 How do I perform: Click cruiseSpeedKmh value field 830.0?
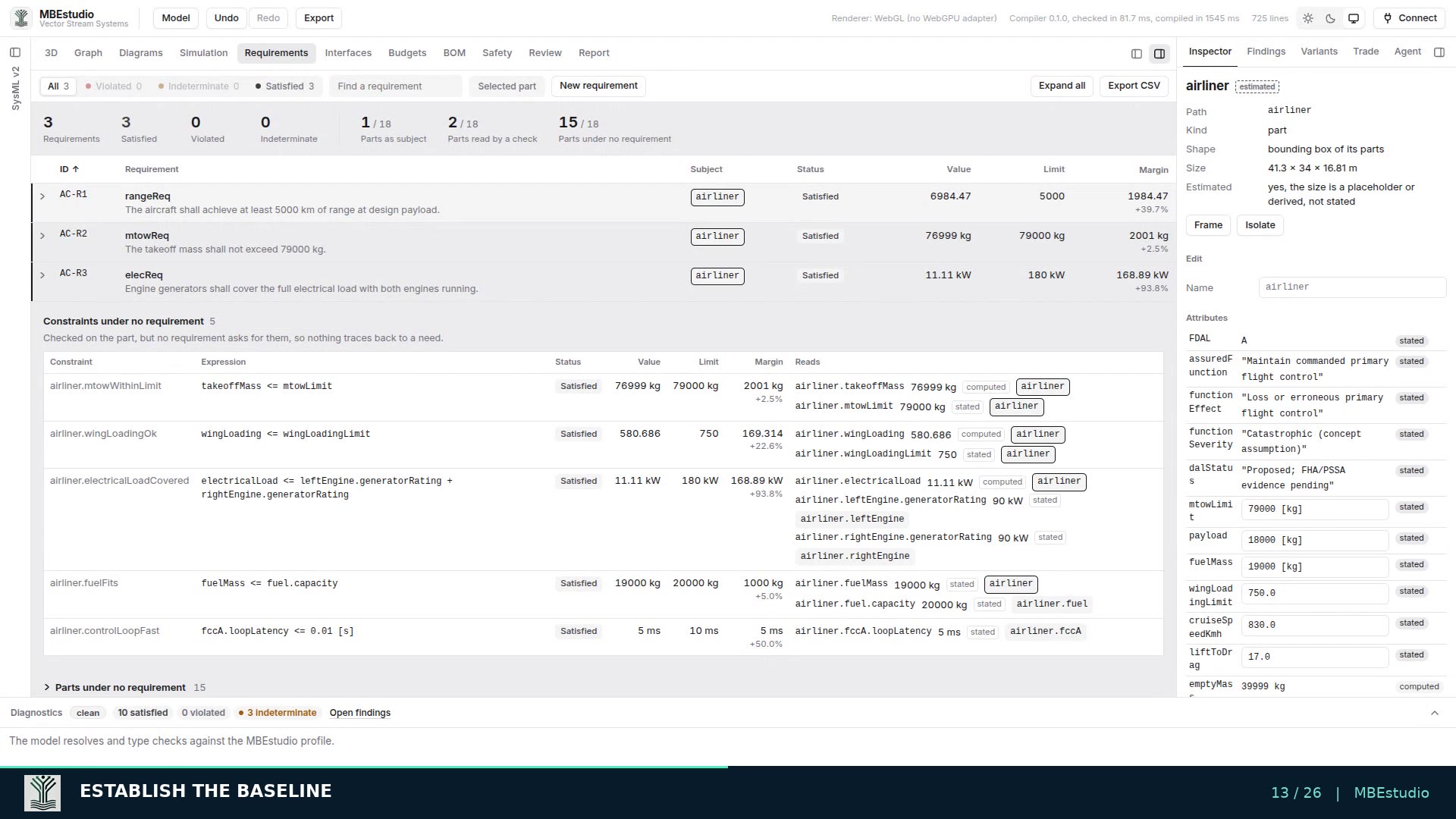(1314, 626)
